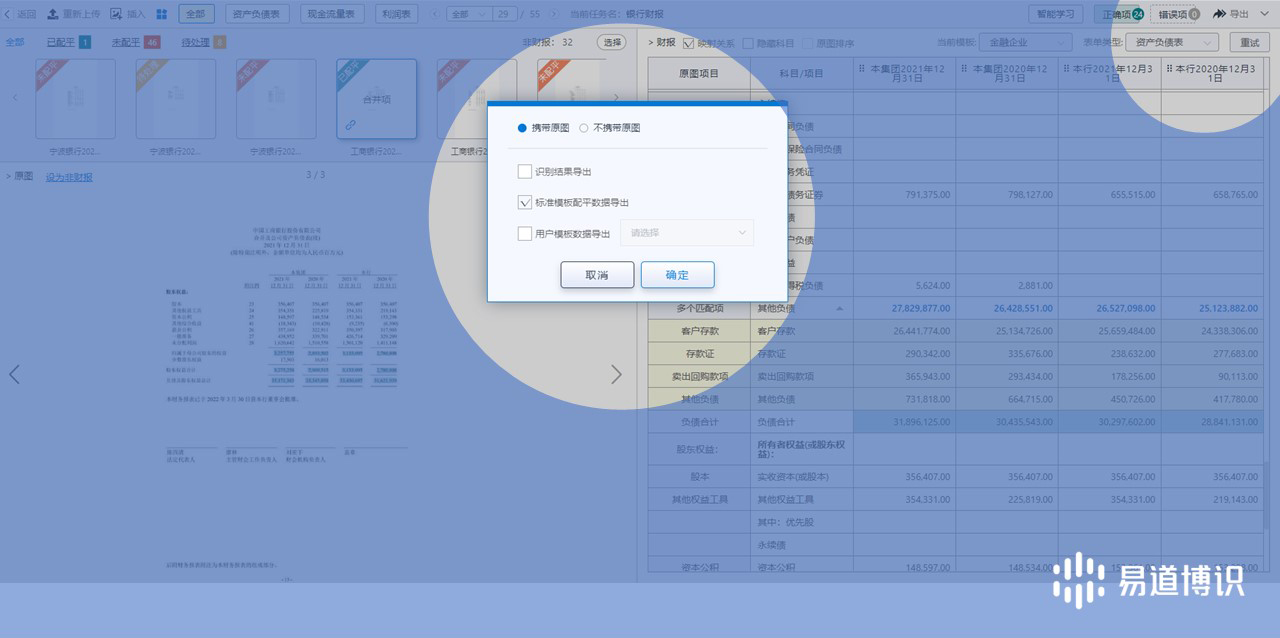Screen dimensions: 1280x638
Task: Uncheck 标准模板配平数据导出 checkbox
Action: (525, 202)
